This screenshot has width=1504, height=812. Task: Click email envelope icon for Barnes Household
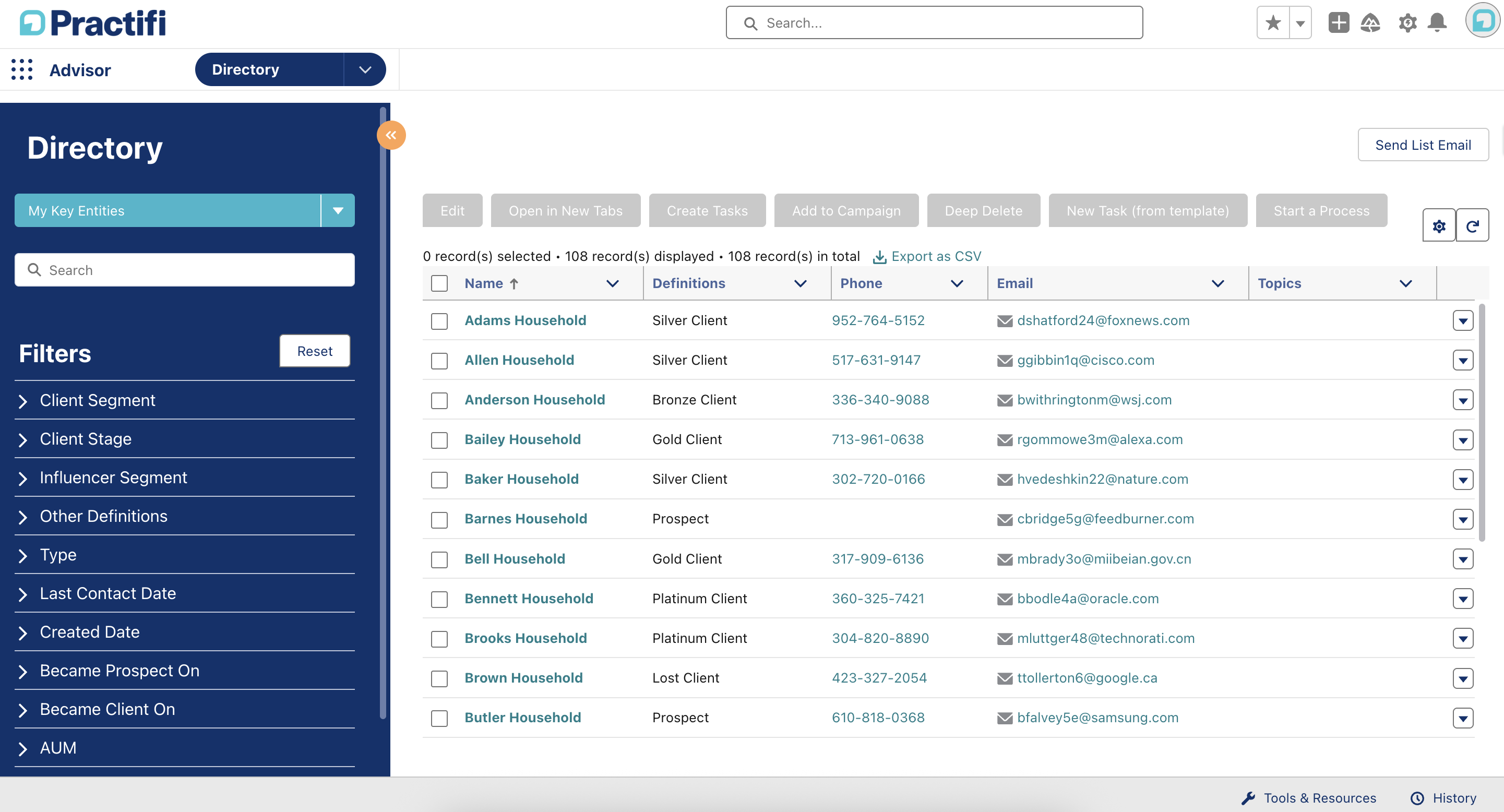(x=1005, y=520)
